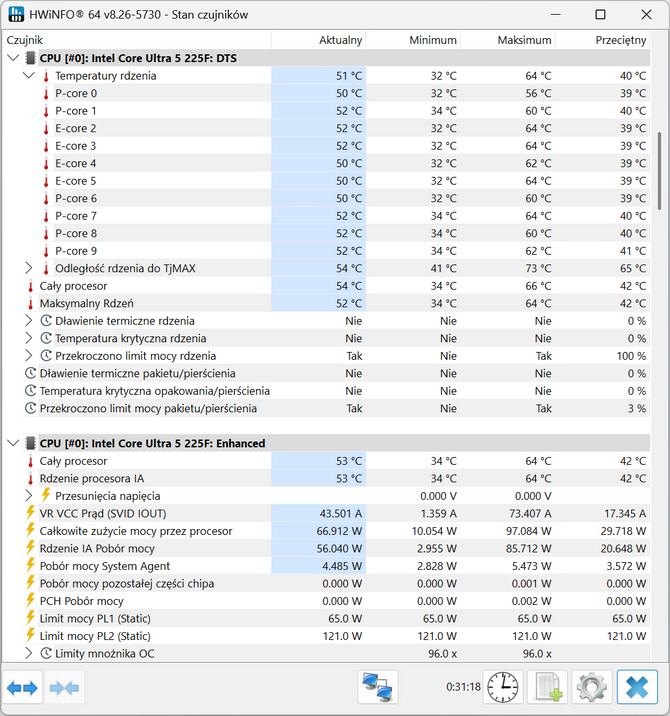The height and width of the screenshot is (716, 670).
Task: Minimize the HWiNFO sensors window
Action: [555, 15]
